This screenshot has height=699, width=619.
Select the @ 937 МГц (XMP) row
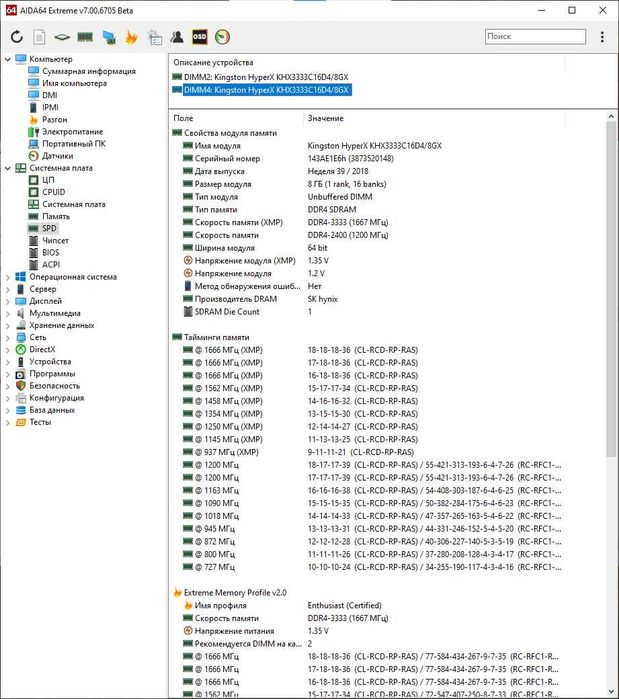click(366, 452)
